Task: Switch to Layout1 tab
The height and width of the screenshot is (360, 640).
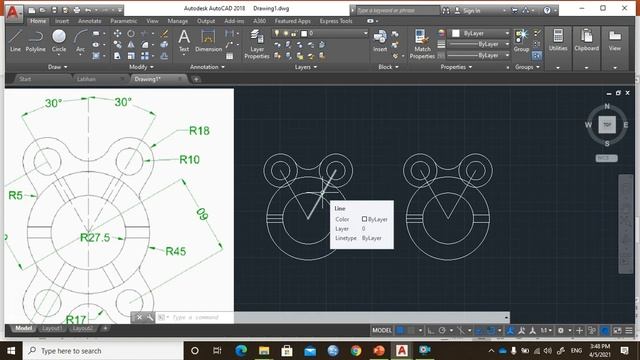Action: pyautogui.click(x=52, y=329)
